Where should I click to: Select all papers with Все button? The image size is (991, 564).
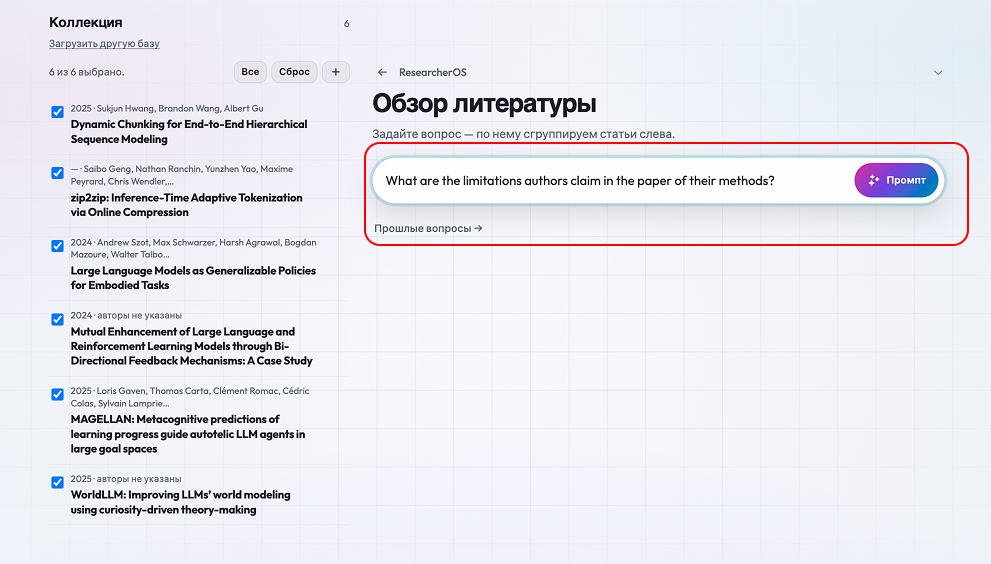[x=250, y=72]
